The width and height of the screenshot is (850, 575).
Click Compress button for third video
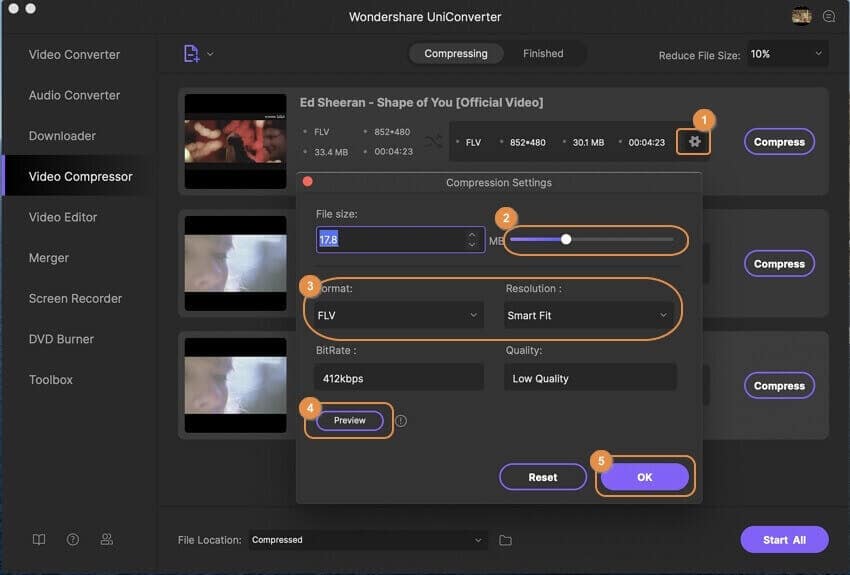coord(779,386)
